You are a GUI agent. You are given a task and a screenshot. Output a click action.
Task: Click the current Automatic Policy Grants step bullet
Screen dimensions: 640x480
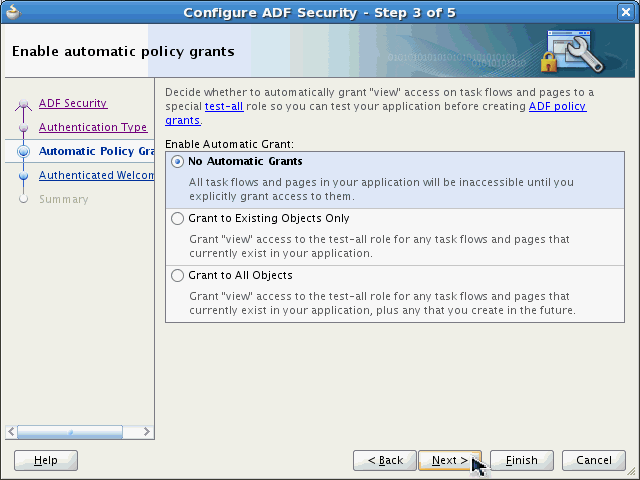coord(24,151)
